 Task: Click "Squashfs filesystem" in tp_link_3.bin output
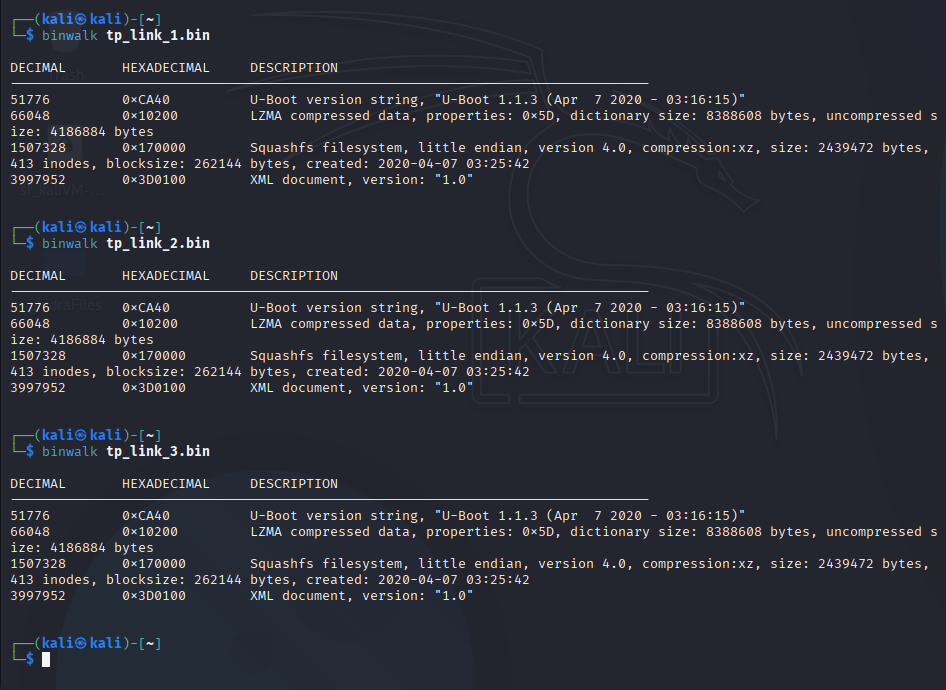click(326, 564)
